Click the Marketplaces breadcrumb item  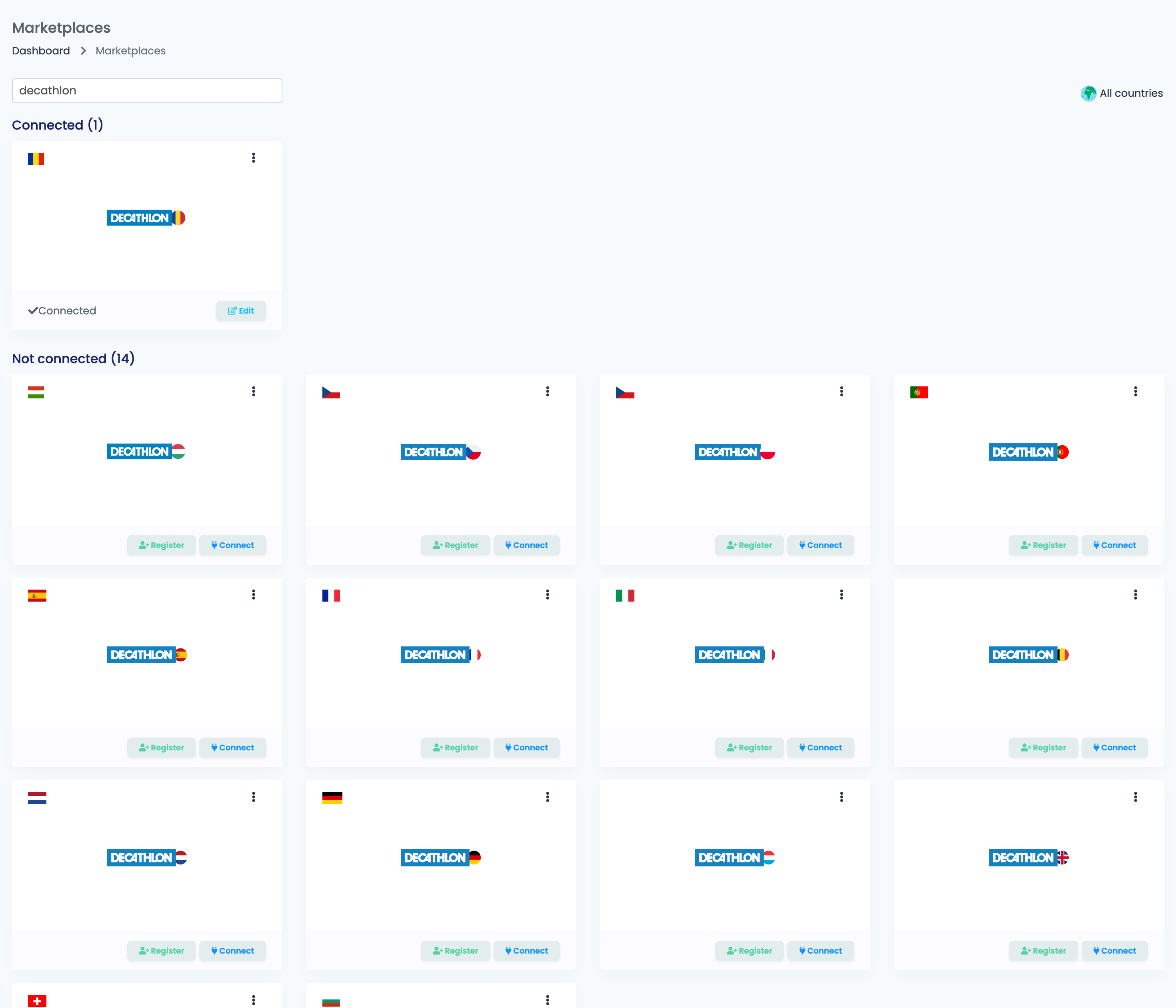click(130, 50)
